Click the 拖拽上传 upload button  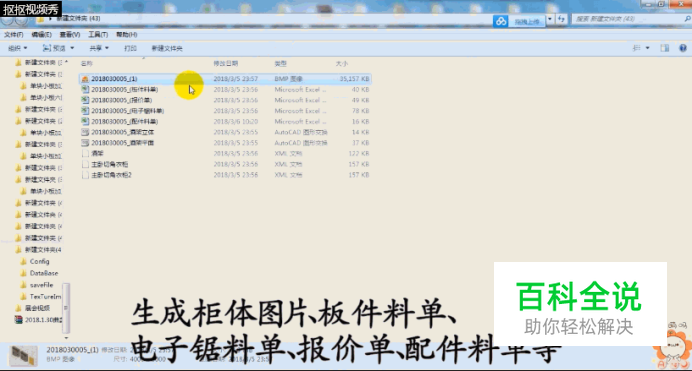pos(527,22)
